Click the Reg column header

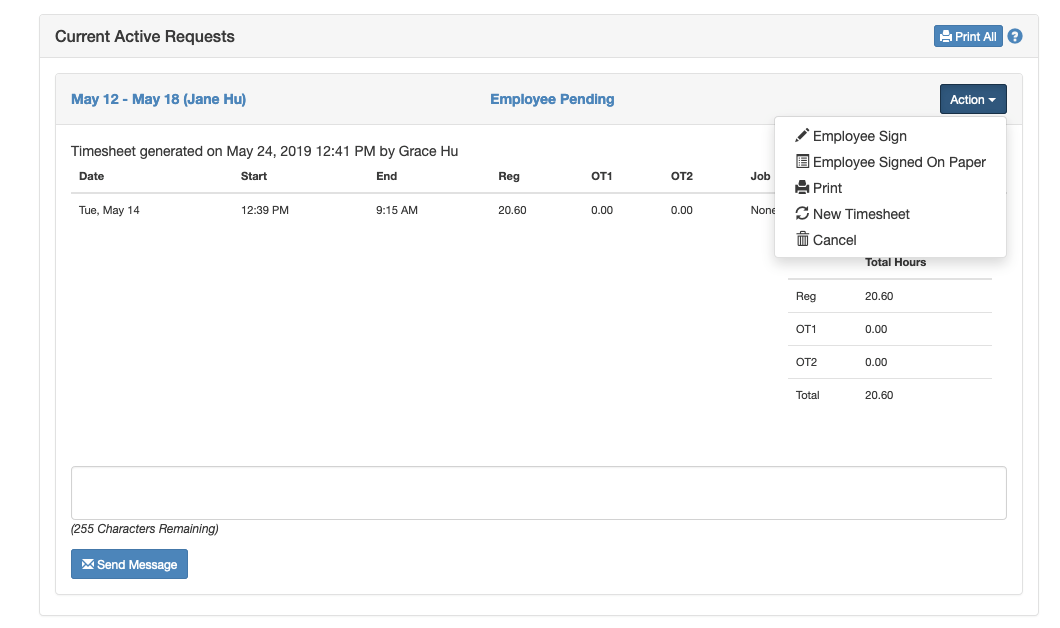coord(508,176)
